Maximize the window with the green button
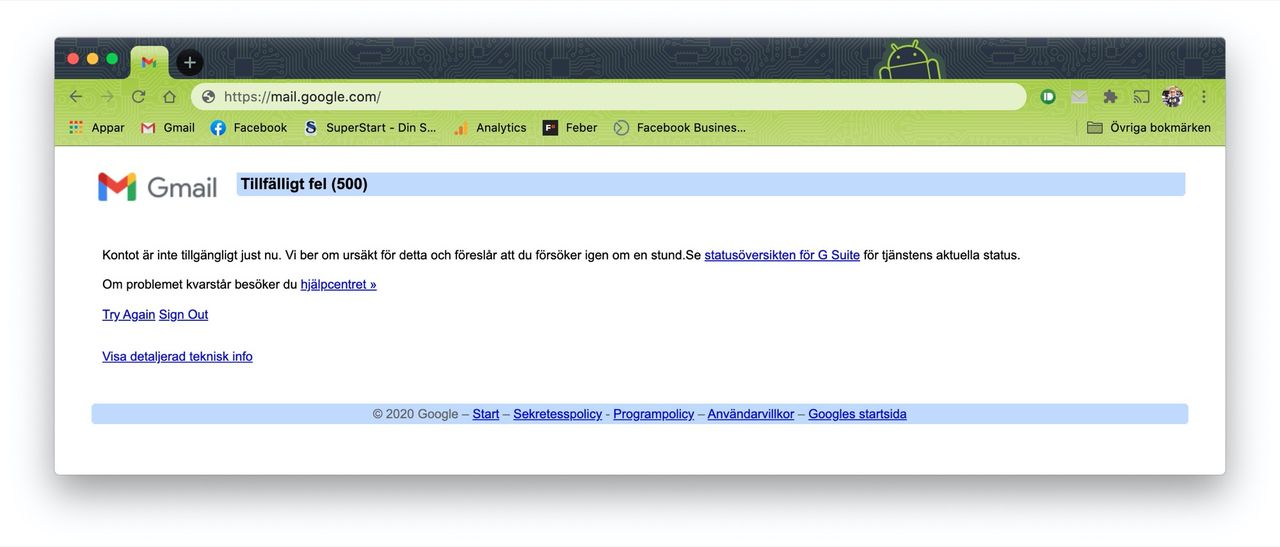Viewport: 1280px width, 547px height. point(112,59)
